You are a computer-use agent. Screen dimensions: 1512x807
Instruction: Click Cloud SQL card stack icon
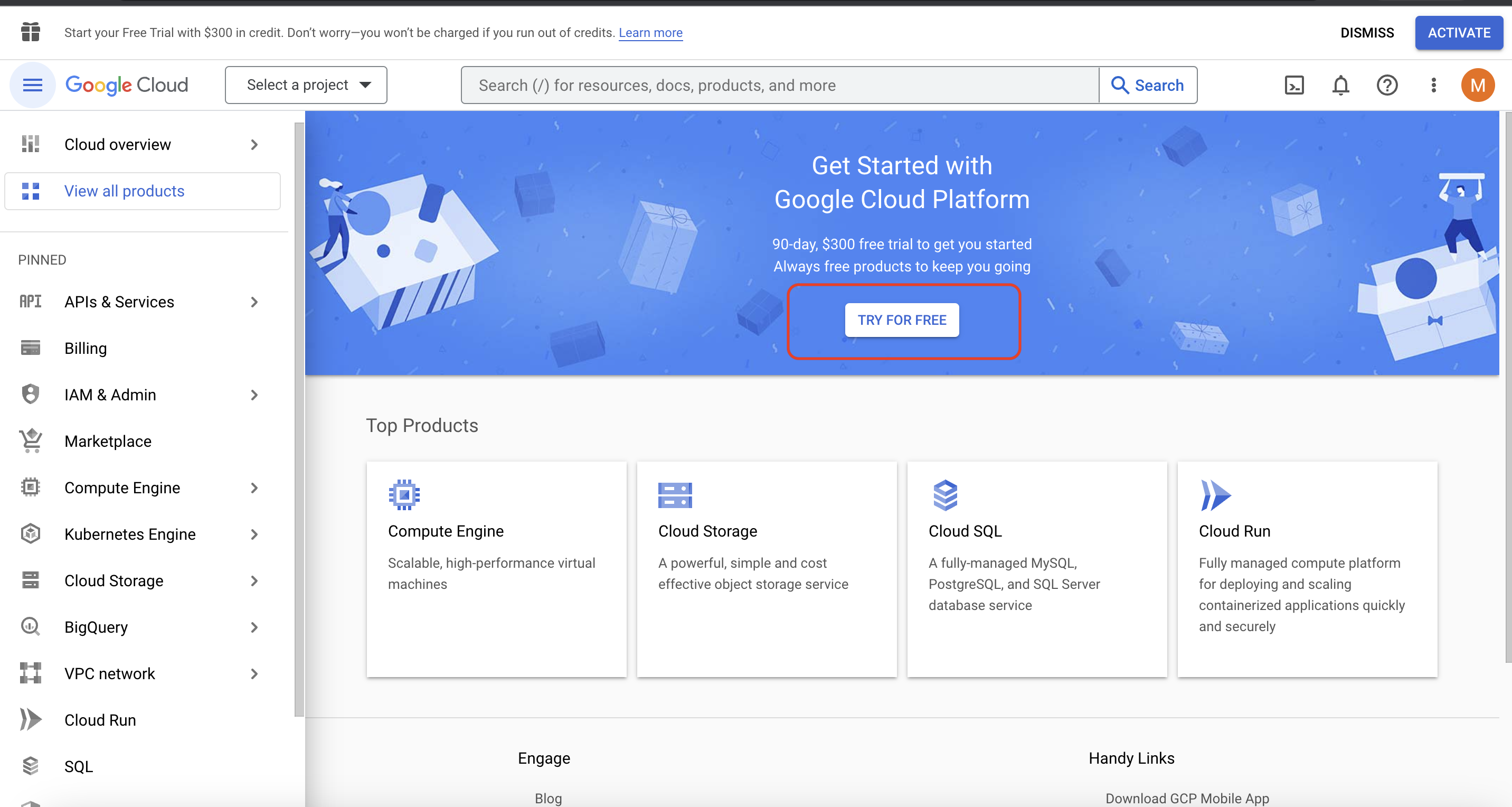[945, 495]
